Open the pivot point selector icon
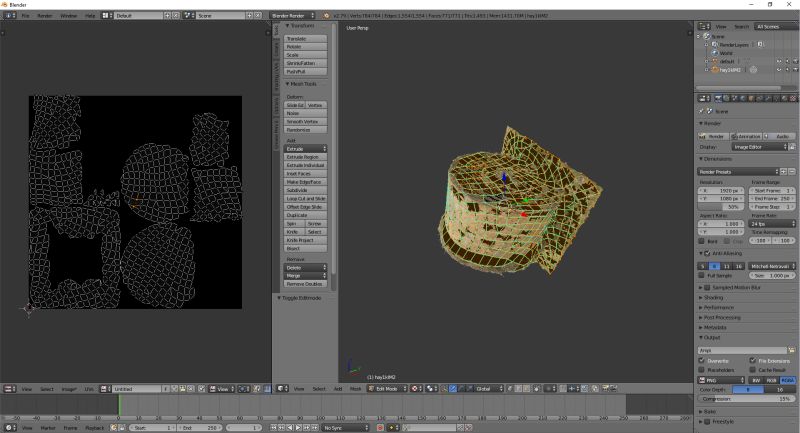The height and width of the screenshot is (433, 800). coord(432,389)
